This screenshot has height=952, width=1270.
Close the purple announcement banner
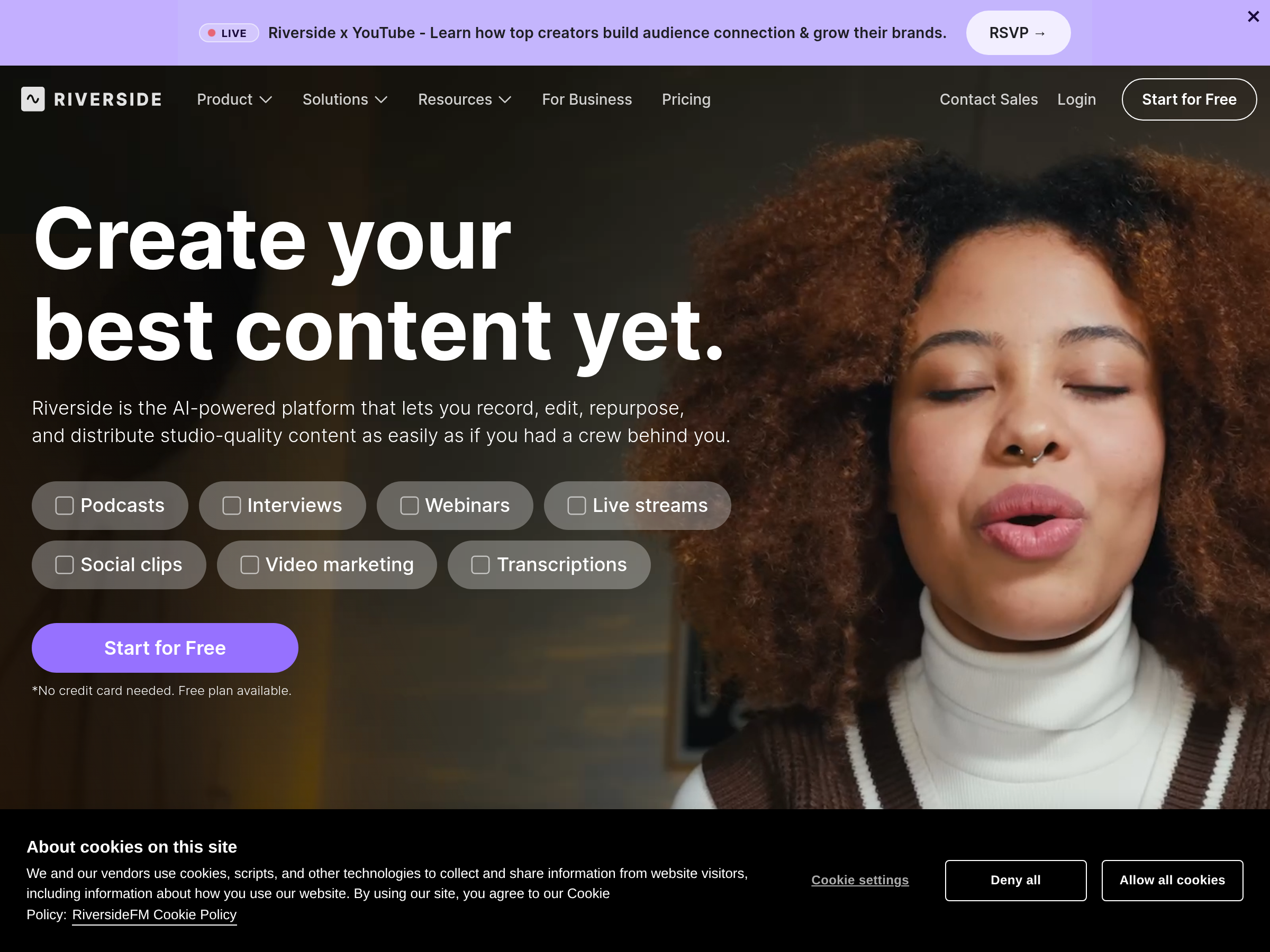click(x=1254, y=16)
